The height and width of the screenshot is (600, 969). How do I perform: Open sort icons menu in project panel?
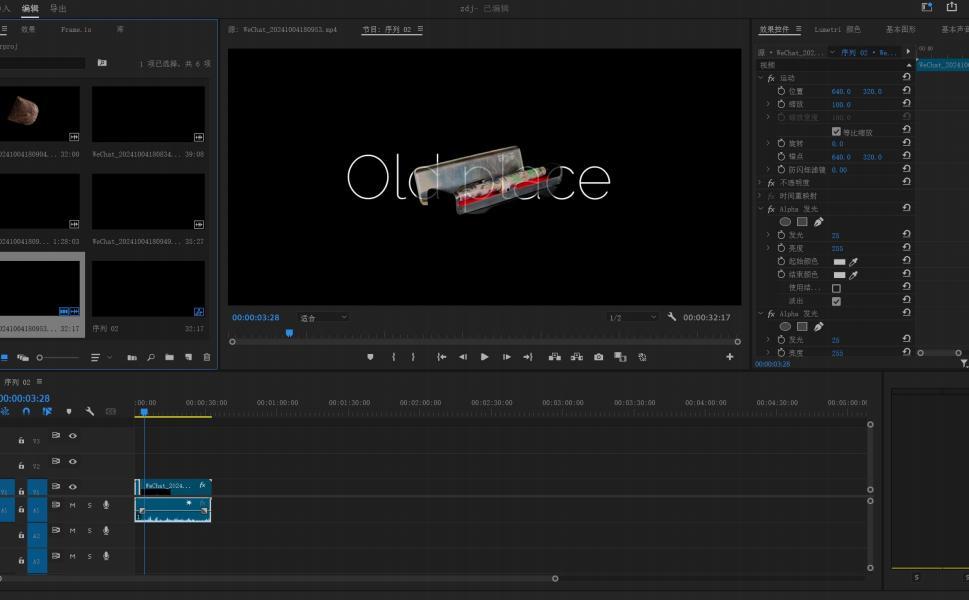pos(95,357)
